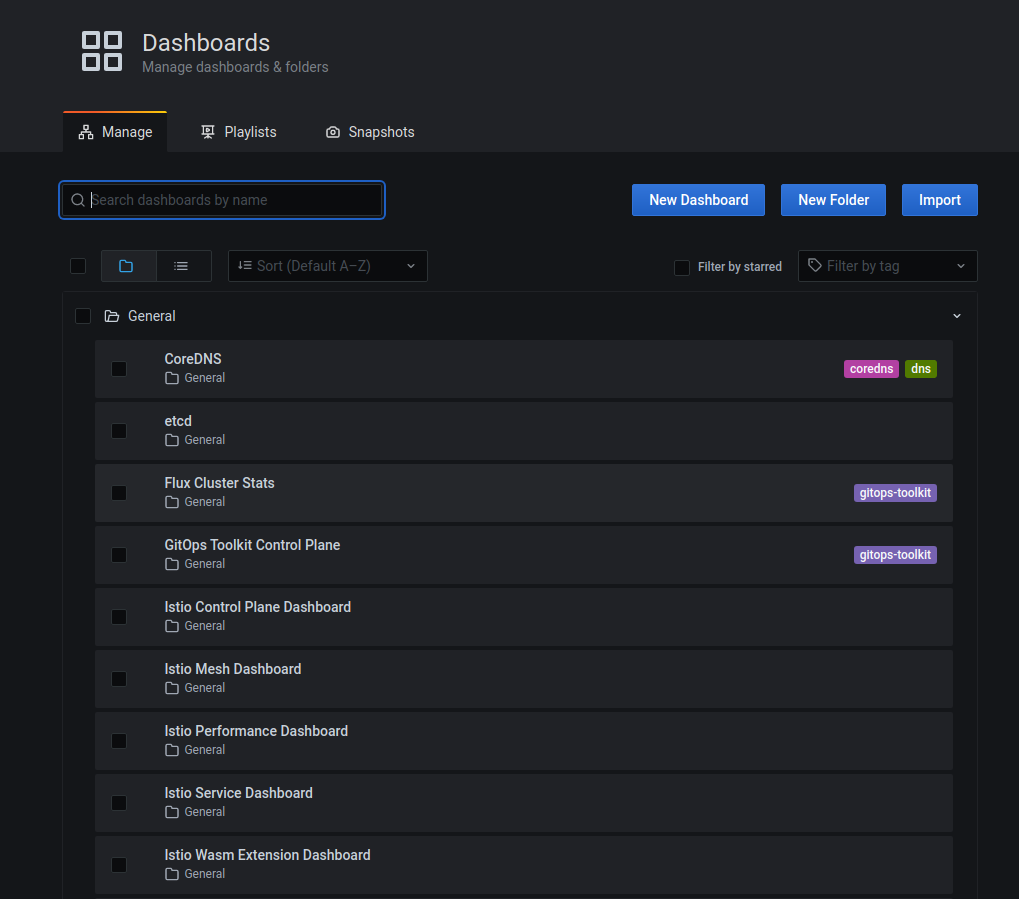Click the folder icon beside General
The height and width of the screenshot is (899, 1019).
pyautogui.click(x=111, y=315)
